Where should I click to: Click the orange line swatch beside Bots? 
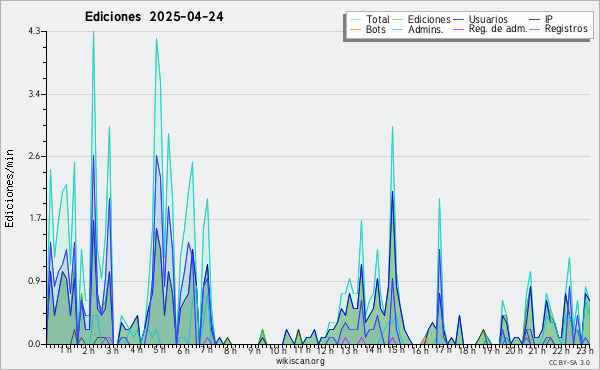coord(355,29)
